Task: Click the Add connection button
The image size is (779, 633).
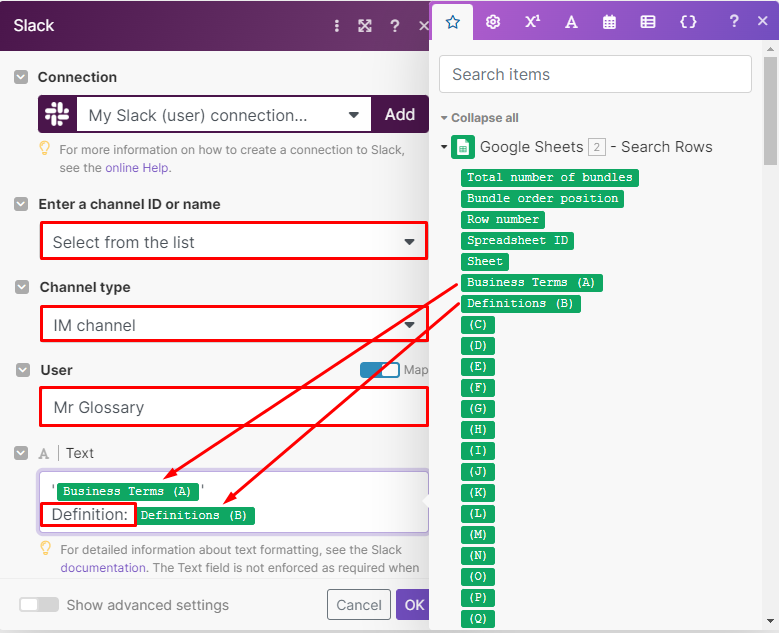Action: click(x=400, y=114)
